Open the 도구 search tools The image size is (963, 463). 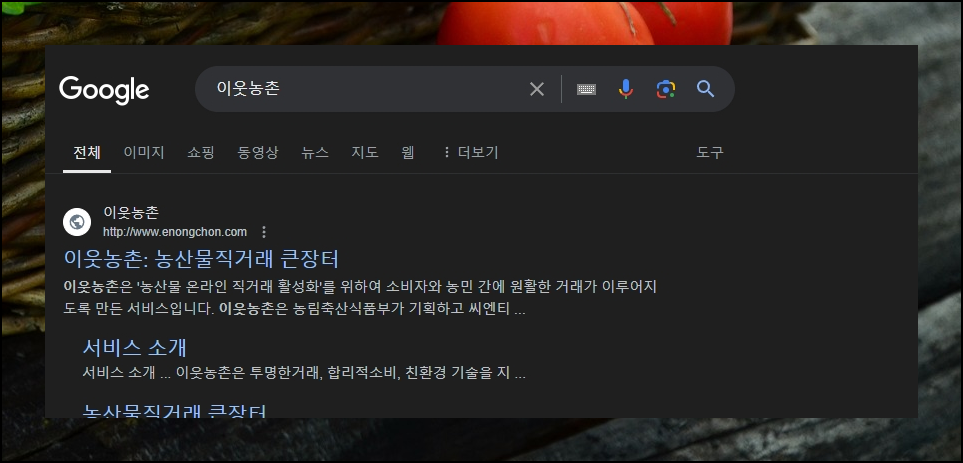coord(710,152)
